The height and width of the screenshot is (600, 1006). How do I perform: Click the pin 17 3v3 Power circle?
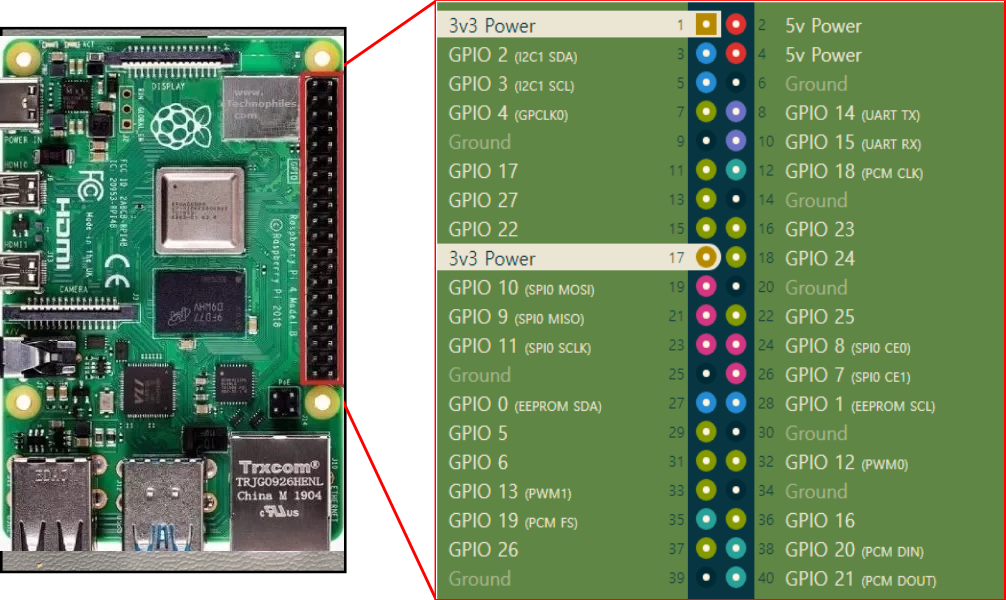(706, 258)
